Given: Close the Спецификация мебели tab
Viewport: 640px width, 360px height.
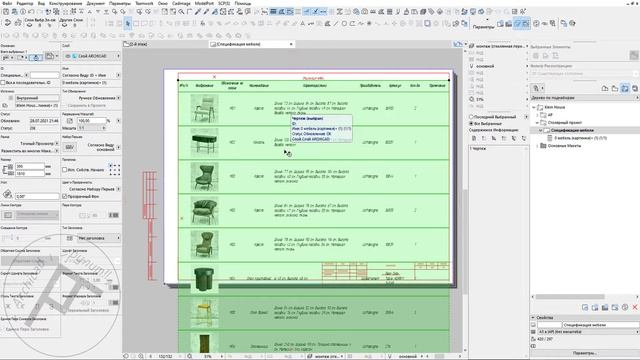Looking at the screenshot, I should tap(291, 44).
